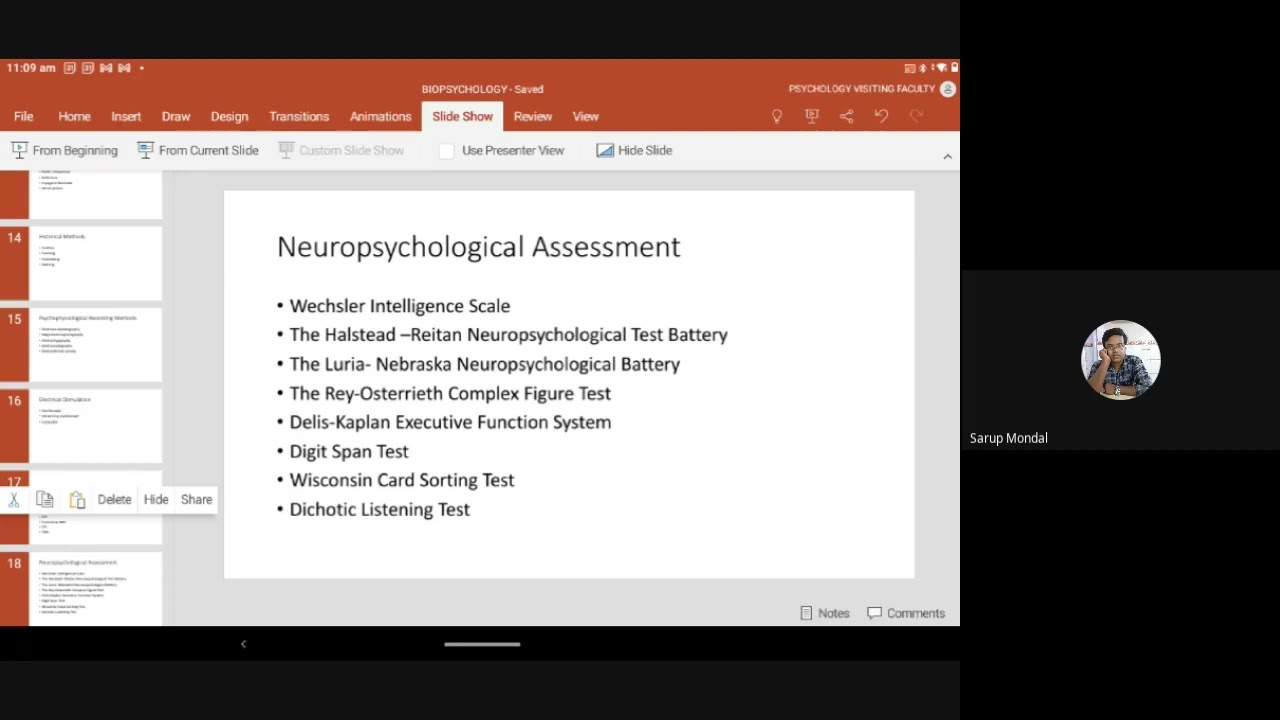Switch to the Draw tab
The width and height of the screenshot is (1280, 720).
(x=176, y=117)
